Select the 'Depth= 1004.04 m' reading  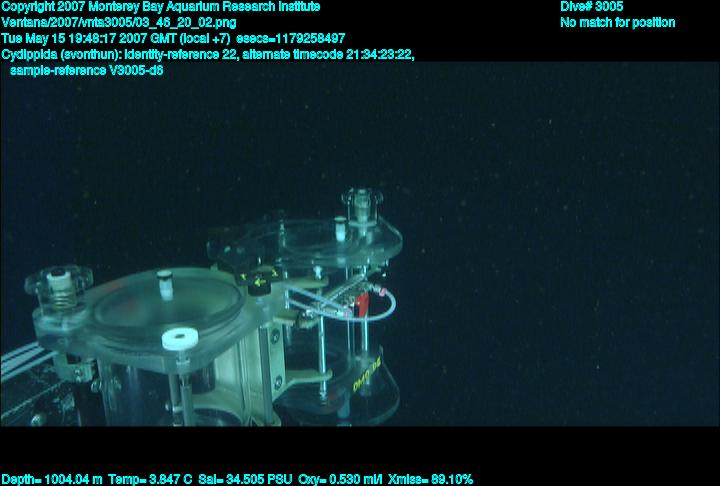point(52,480)
